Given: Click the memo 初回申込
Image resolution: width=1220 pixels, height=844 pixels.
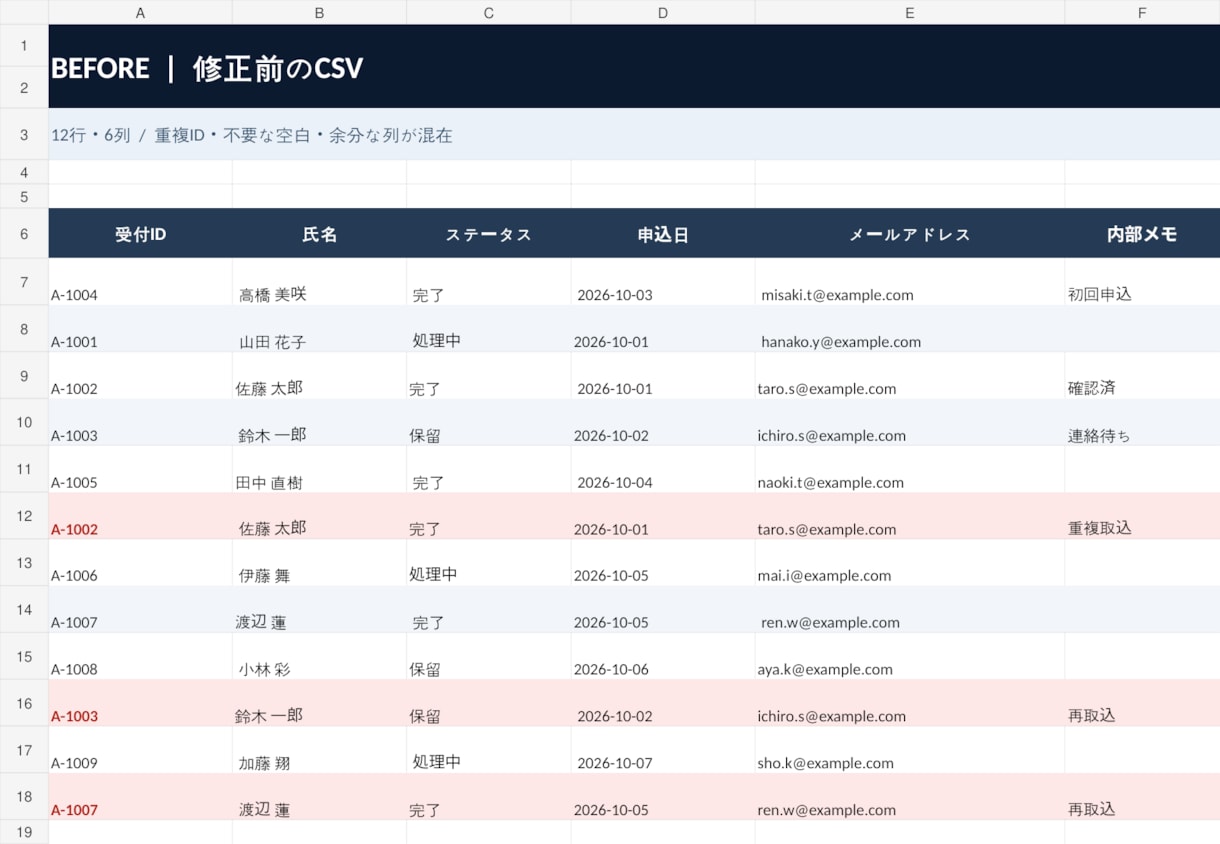Looking at the screenshot, I should 1100,294.
